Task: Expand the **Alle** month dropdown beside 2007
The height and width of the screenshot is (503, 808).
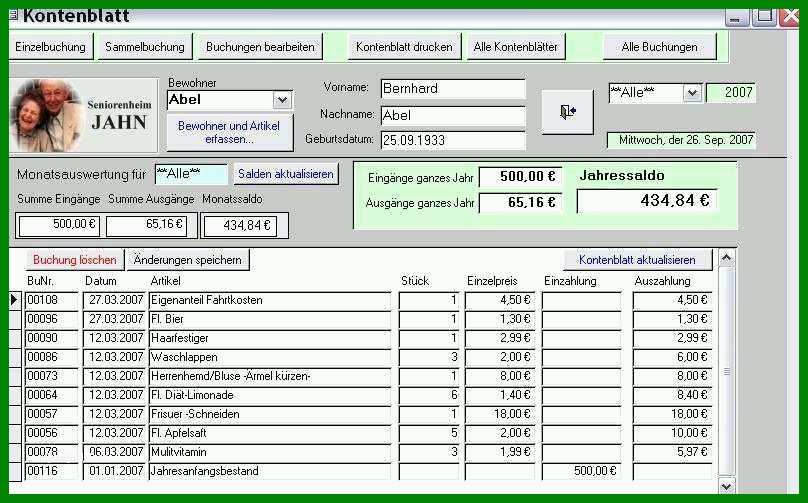Action: (x=692, y=93)
